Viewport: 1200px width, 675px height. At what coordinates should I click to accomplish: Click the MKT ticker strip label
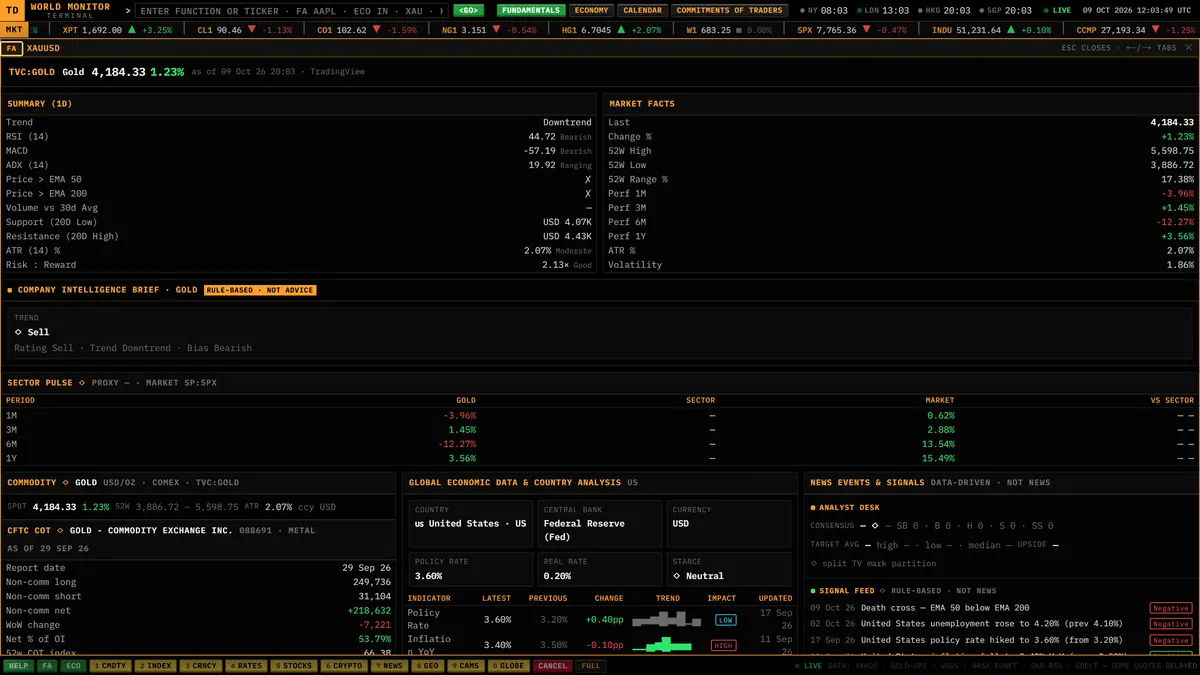(x=15, y=30)
